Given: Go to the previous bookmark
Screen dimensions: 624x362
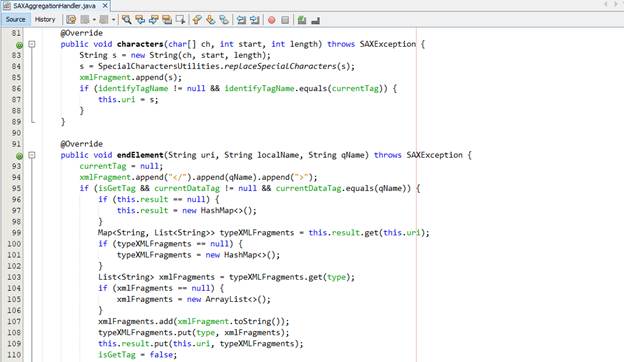Looking at the screenshot, I should point(197,19).
